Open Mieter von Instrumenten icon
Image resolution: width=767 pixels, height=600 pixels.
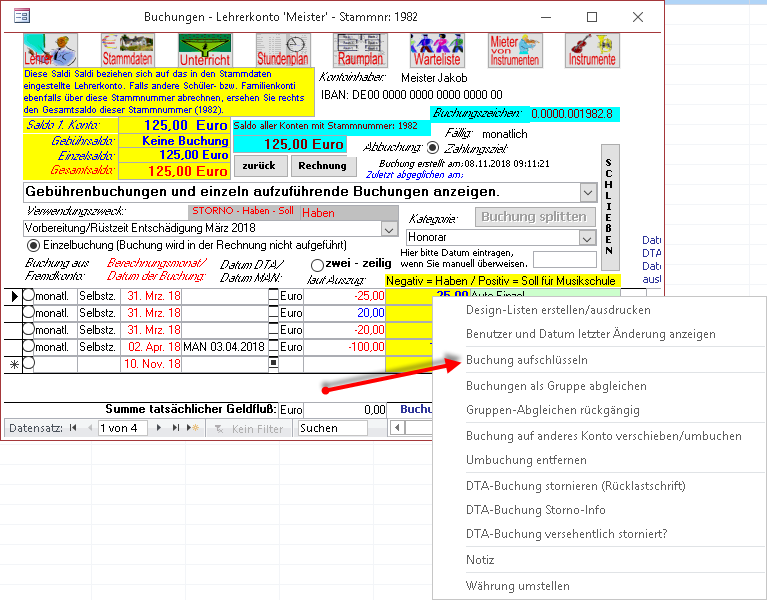click(514, 50)
